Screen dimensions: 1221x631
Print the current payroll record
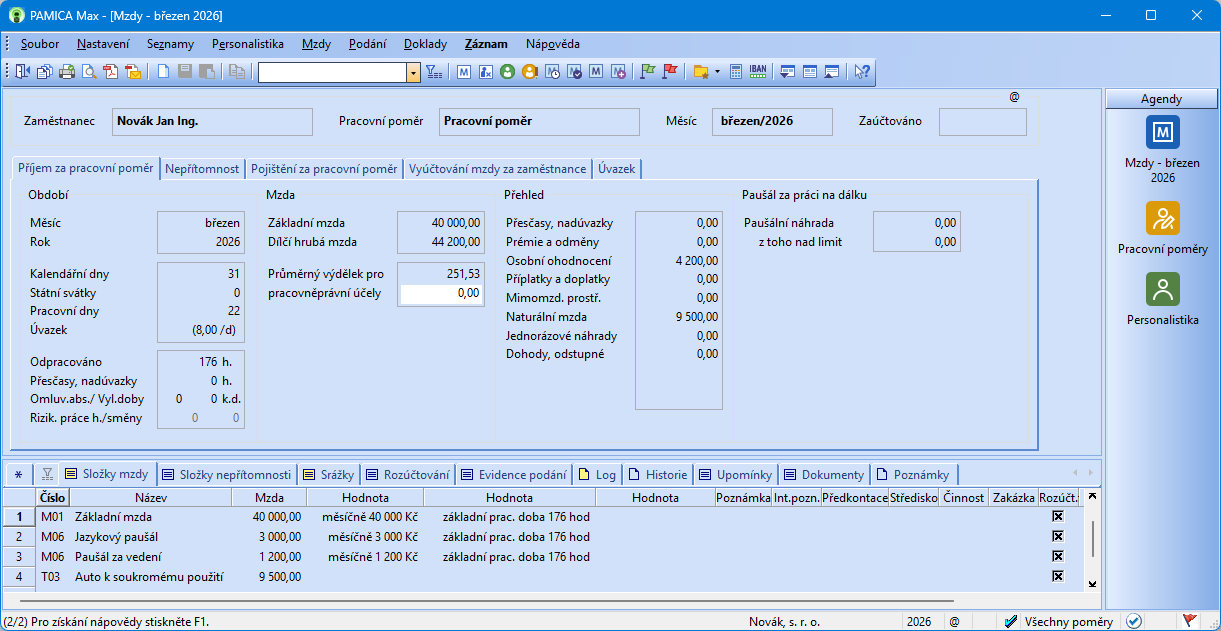coord(66,71)
